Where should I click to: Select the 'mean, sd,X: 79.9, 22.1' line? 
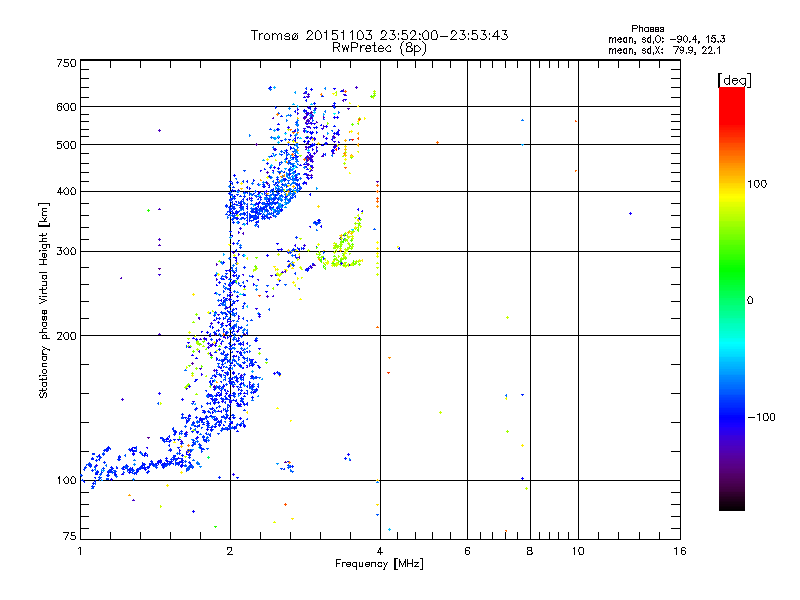click(664, 50)
